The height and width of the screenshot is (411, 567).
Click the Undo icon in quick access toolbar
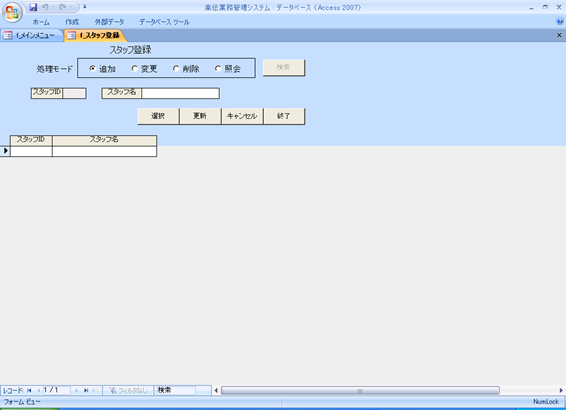coord(45,7)
